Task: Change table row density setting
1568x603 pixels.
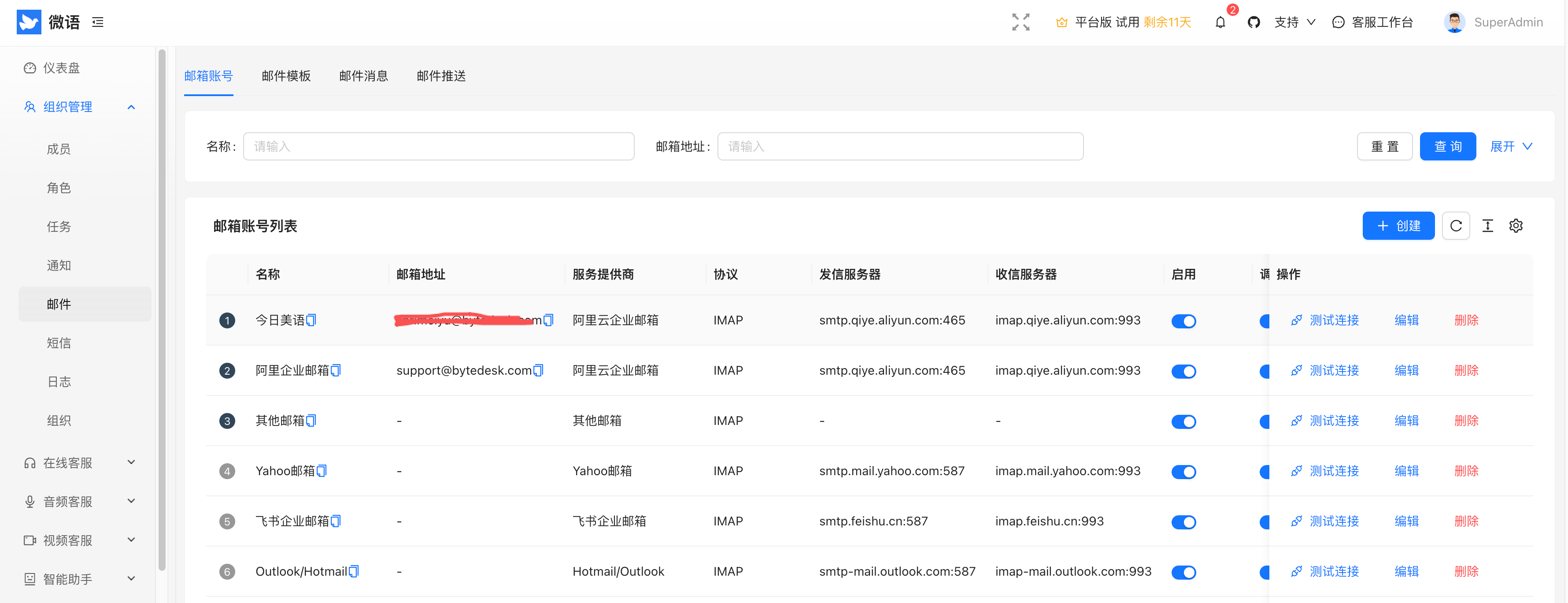Action: [x=1488, y=226]
